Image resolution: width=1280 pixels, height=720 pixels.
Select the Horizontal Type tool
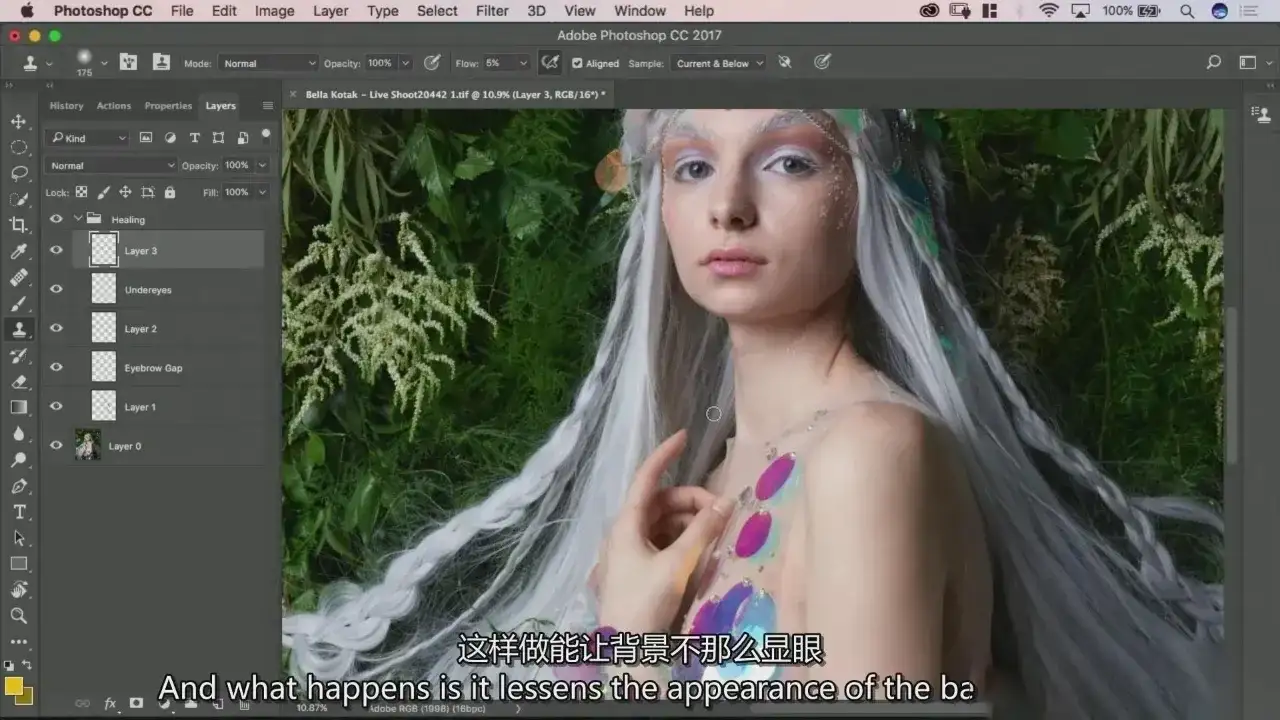click(18, 512)
